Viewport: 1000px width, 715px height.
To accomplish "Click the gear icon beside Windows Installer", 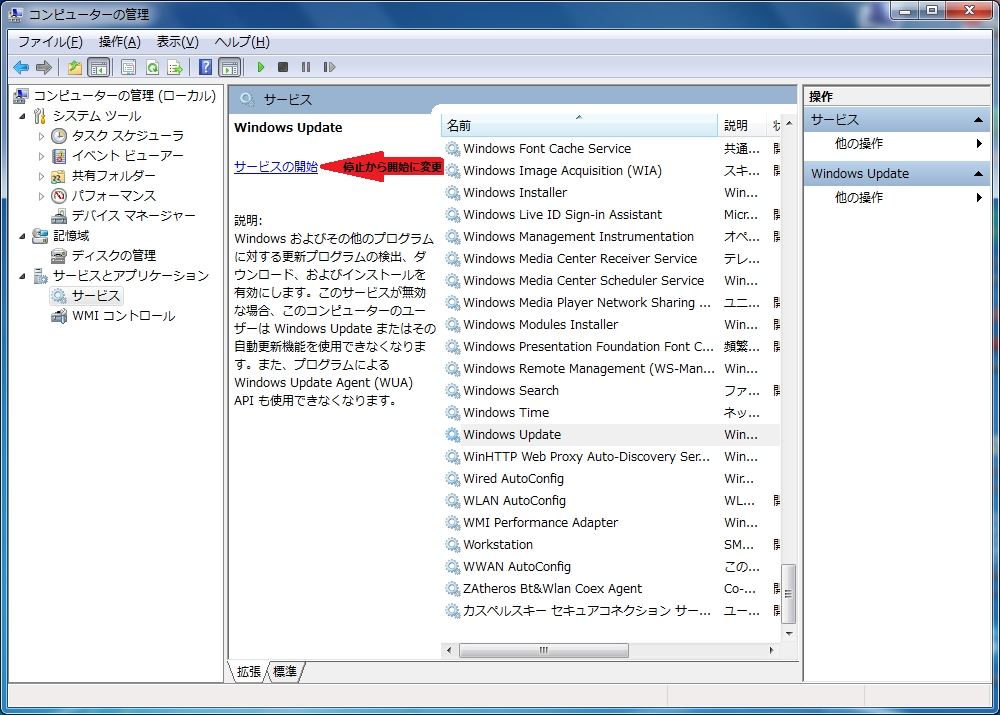I will point(452,193).
